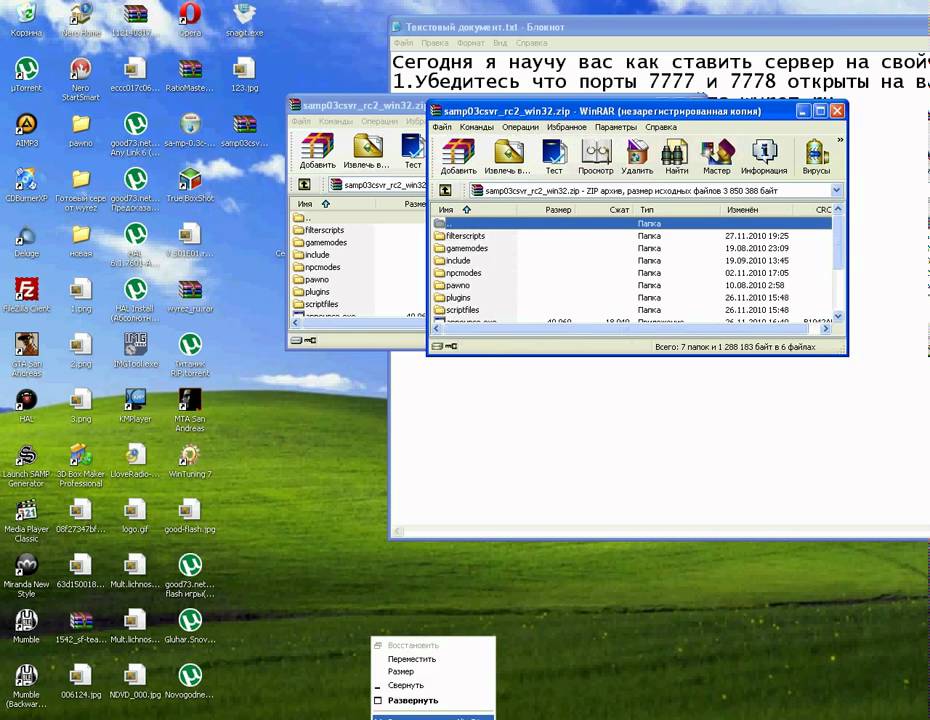The height and width of the screenshot is (720, 930).
Task: Open the Избранное menu in WinRAR
Action: (x=566, y=127)
